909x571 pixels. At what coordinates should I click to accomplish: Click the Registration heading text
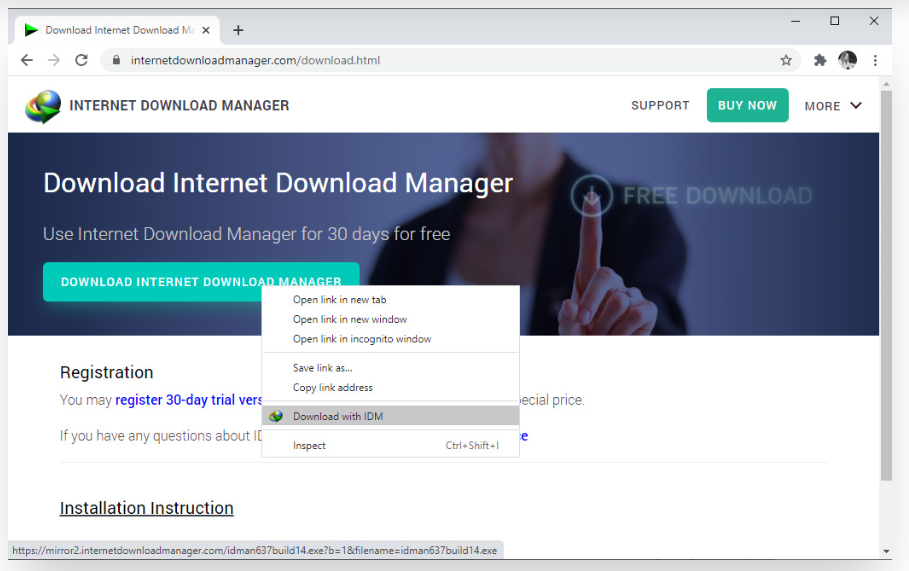point(107,372)
